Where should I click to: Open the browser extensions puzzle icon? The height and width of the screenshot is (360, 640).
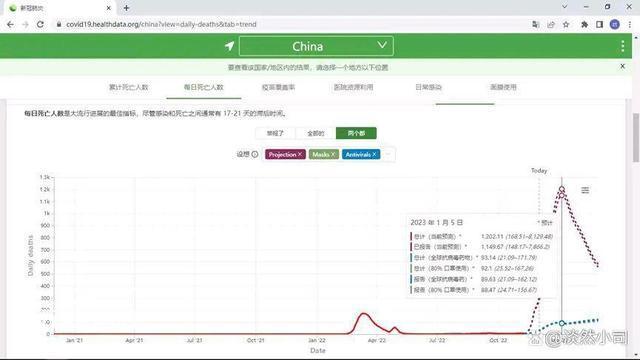pyautogui.click(x=584, y=24)
